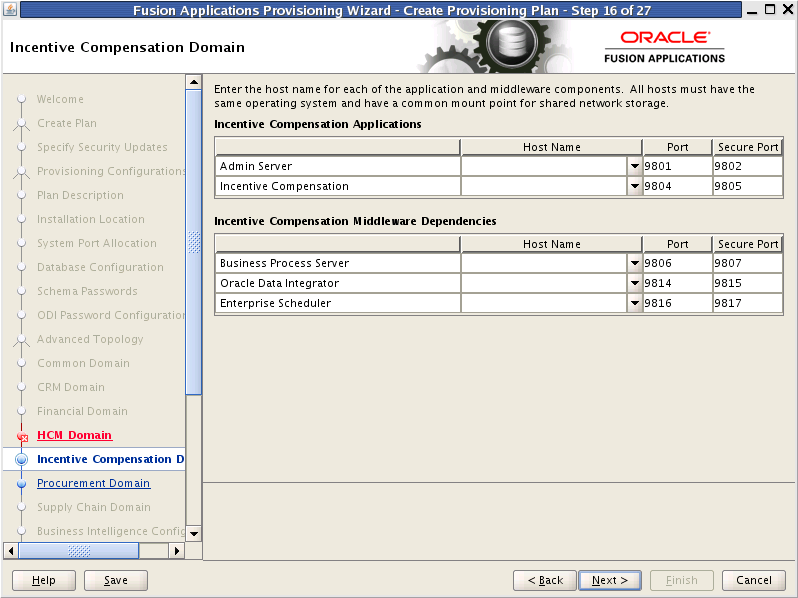Click the Common Domain step in sidebar
798x598 pixels.
click(83, 363)
